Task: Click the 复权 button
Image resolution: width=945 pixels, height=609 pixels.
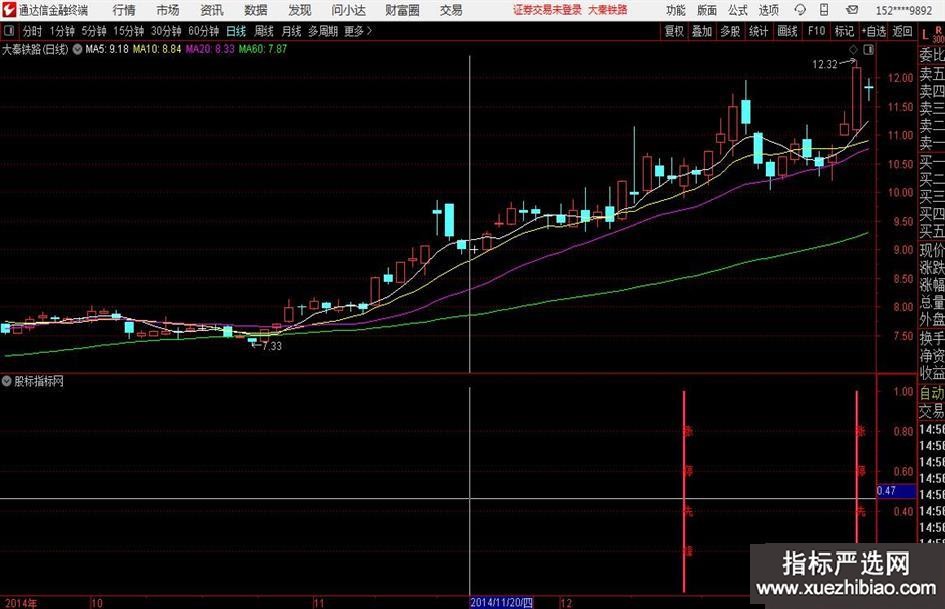Action: pos(674,31)
